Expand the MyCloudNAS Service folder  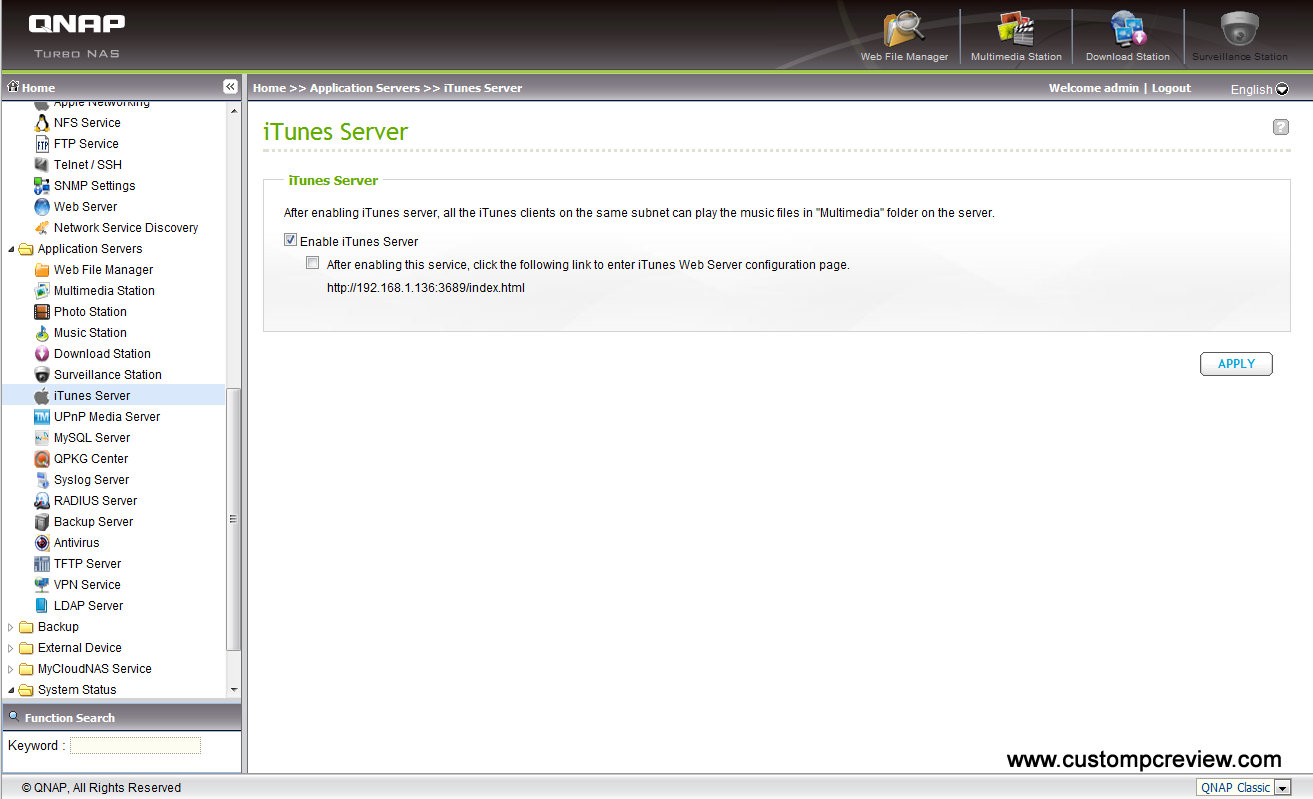point(11,669)
